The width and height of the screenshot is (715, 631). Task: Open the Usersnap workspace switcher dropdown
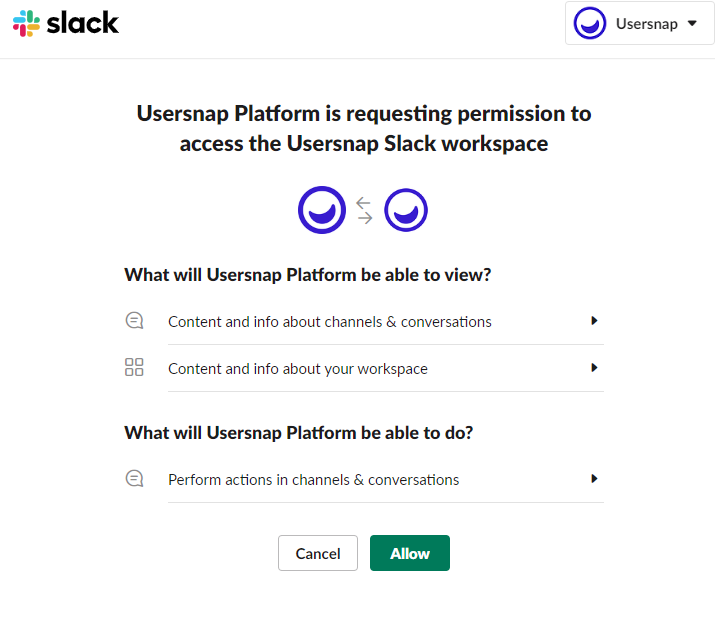639,23
